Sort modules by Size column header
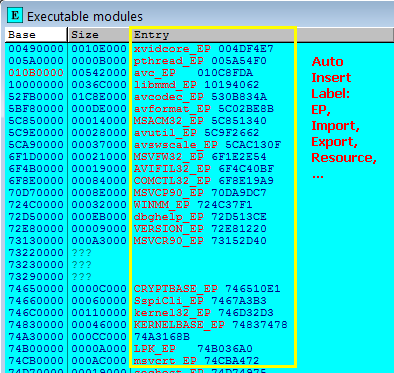Viewport: 394px width, 373px height. pyautogui.click(x=98, y=35)
